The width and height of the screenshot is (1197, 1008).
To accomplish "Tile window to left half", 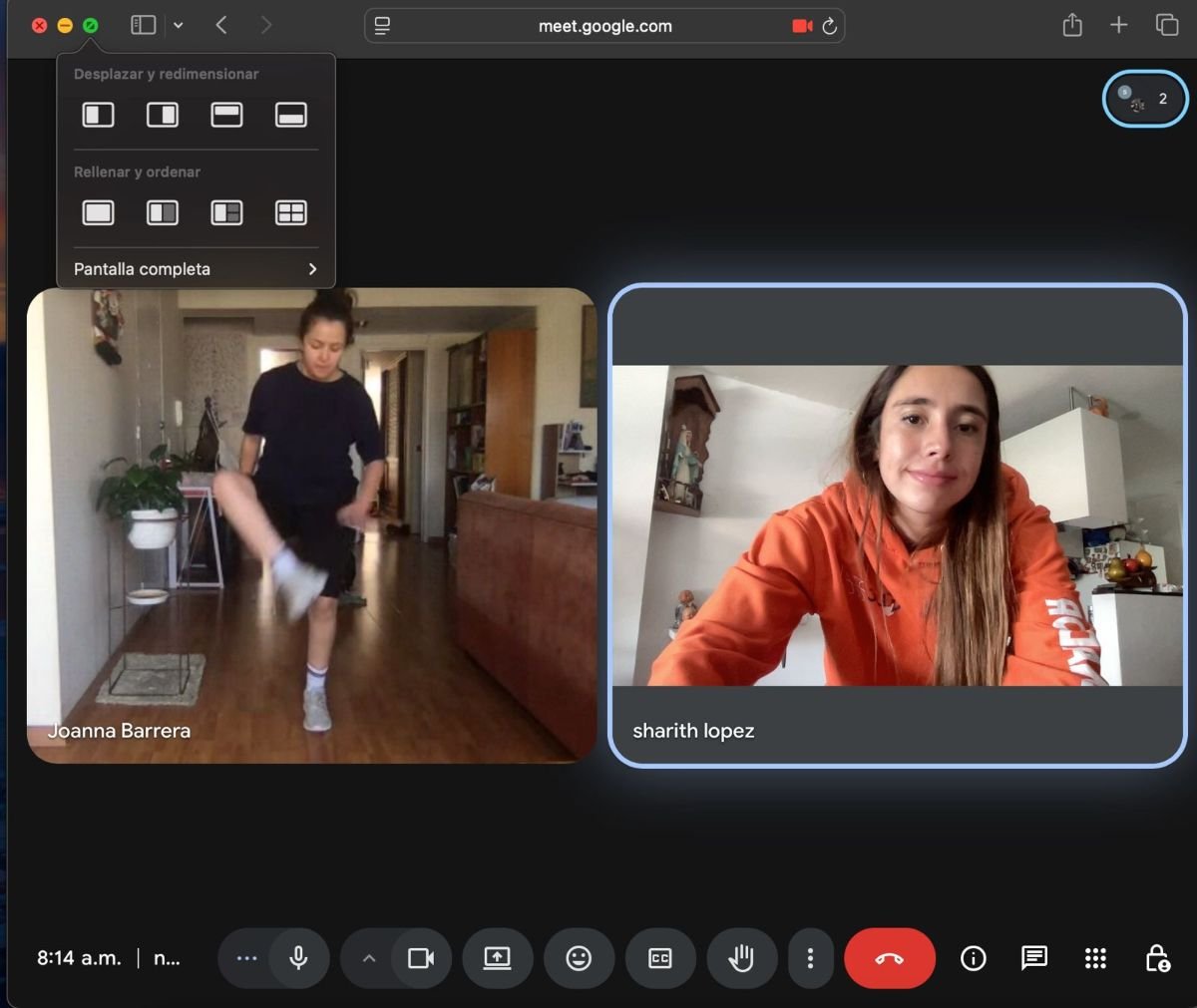I will click(x=98, y=115).
